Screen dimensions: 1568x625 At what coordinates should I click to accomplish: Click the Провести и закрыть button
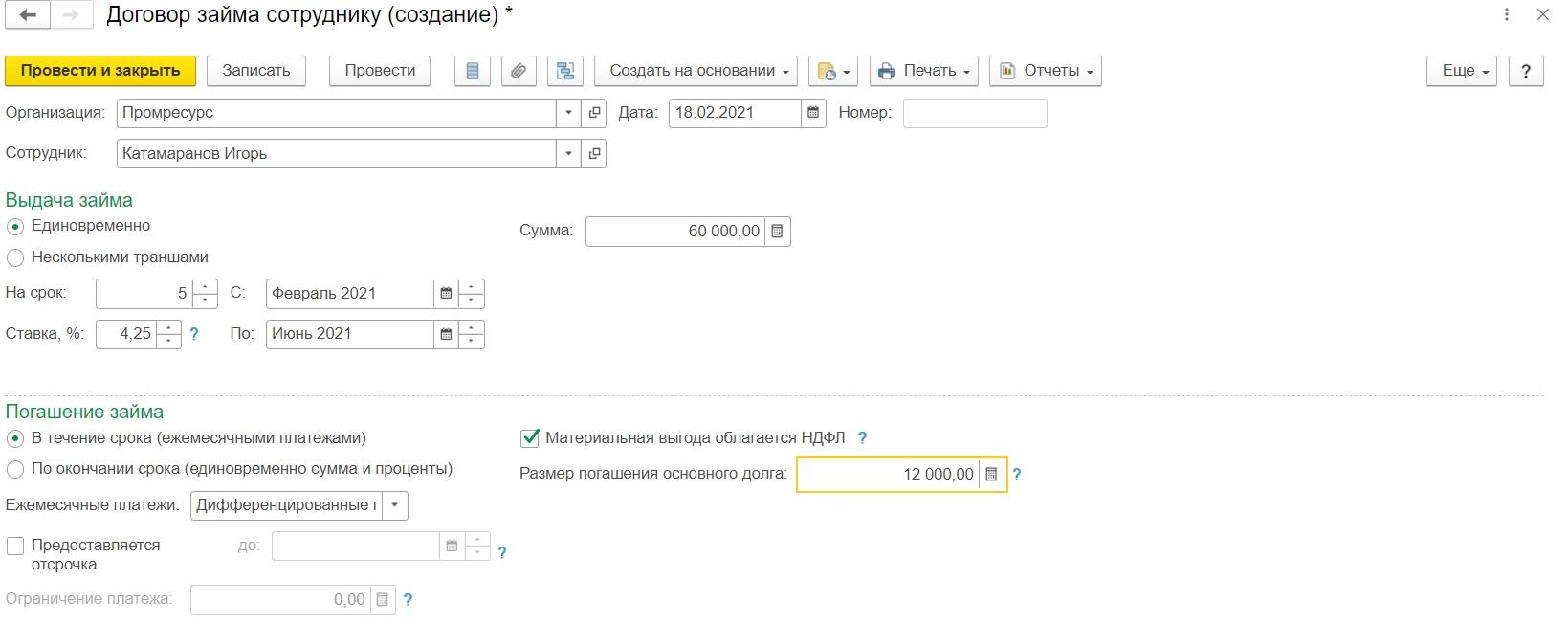(x=100, y=71)
